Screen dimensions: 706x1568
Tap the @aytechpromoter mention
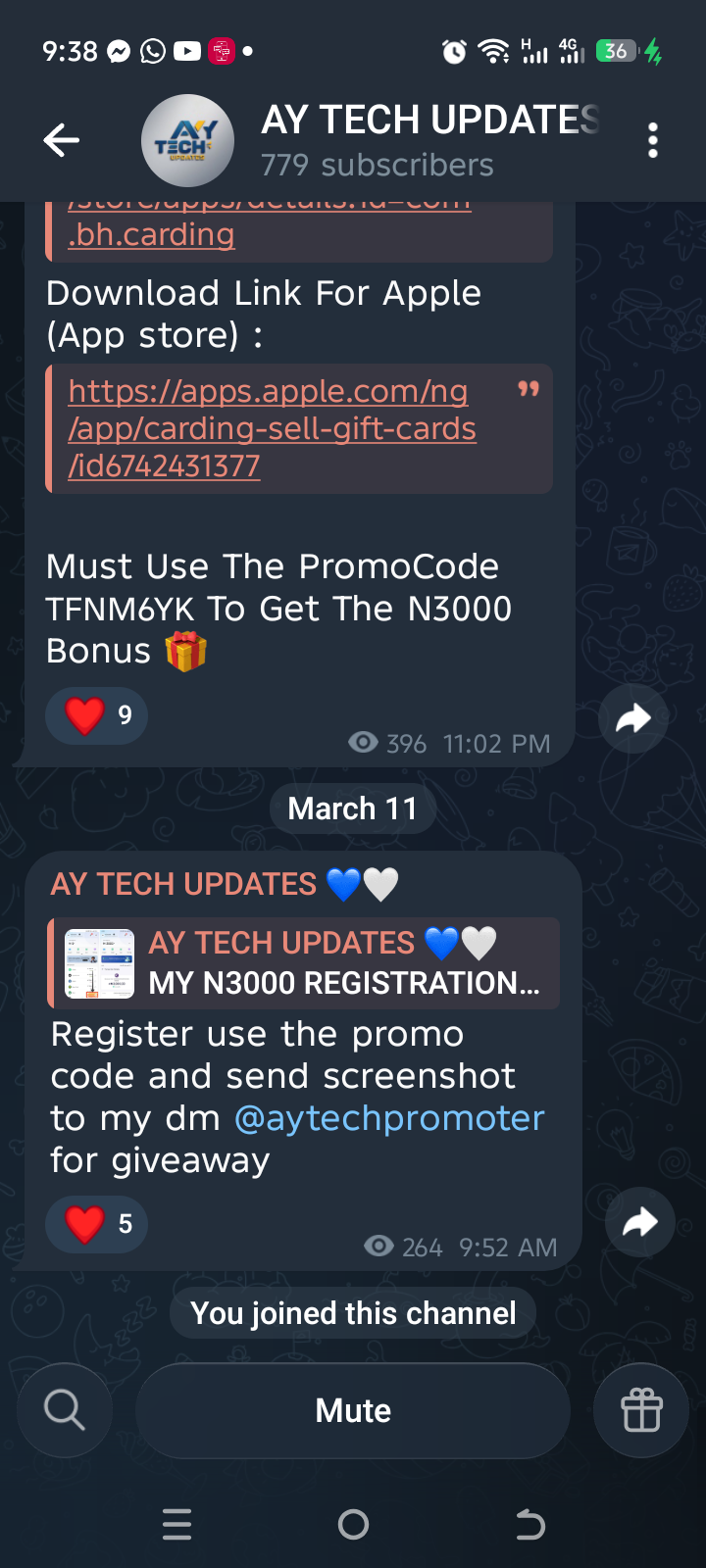coord(389,1118)
